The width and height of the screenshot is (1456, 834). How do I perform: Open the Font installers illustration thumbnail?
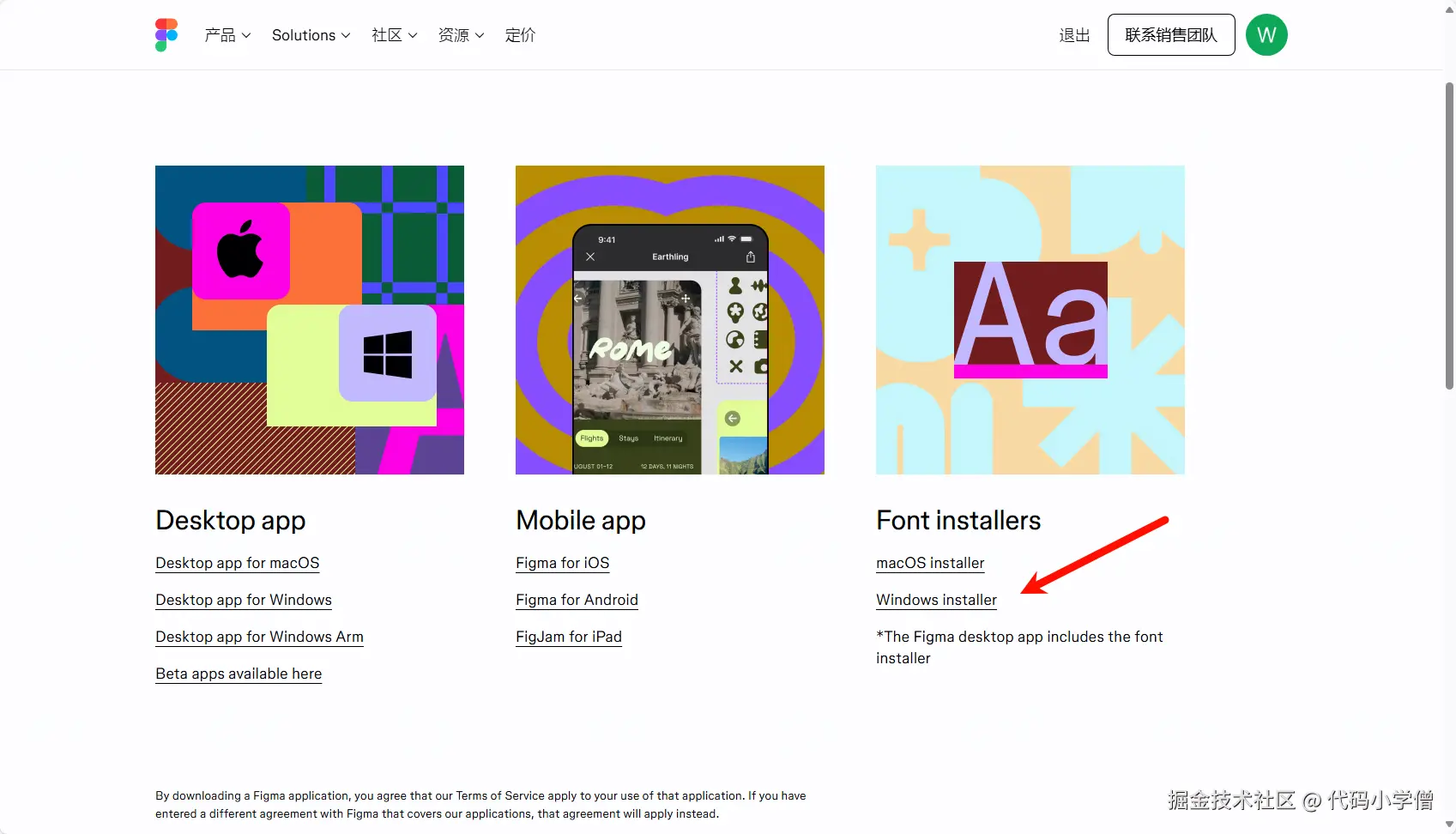(x=1030, y=320)
